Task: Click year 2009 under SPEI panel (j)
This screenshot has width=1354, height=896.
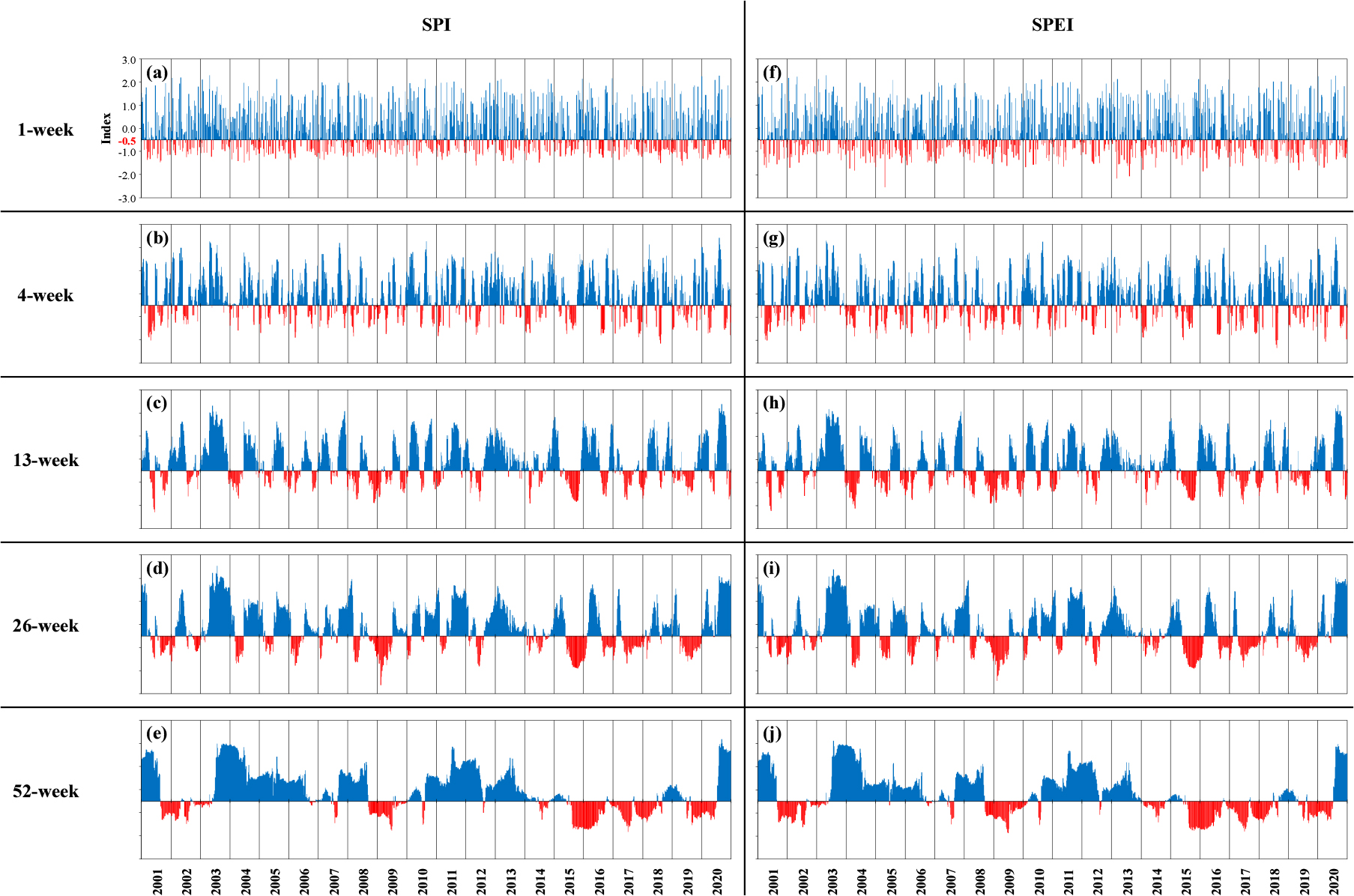Action: pyautogui.click(x=1009, y=881)
